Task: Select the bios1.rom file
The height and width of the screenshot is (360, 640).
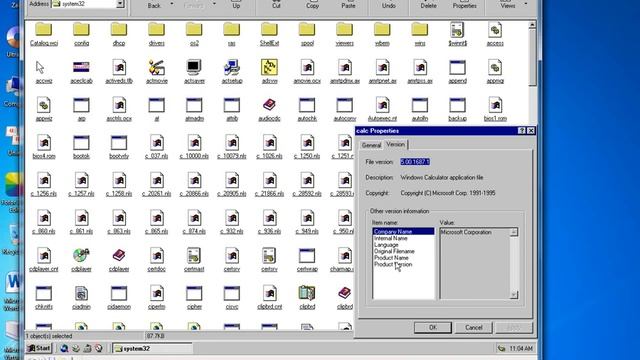Action: pos(495,105)
